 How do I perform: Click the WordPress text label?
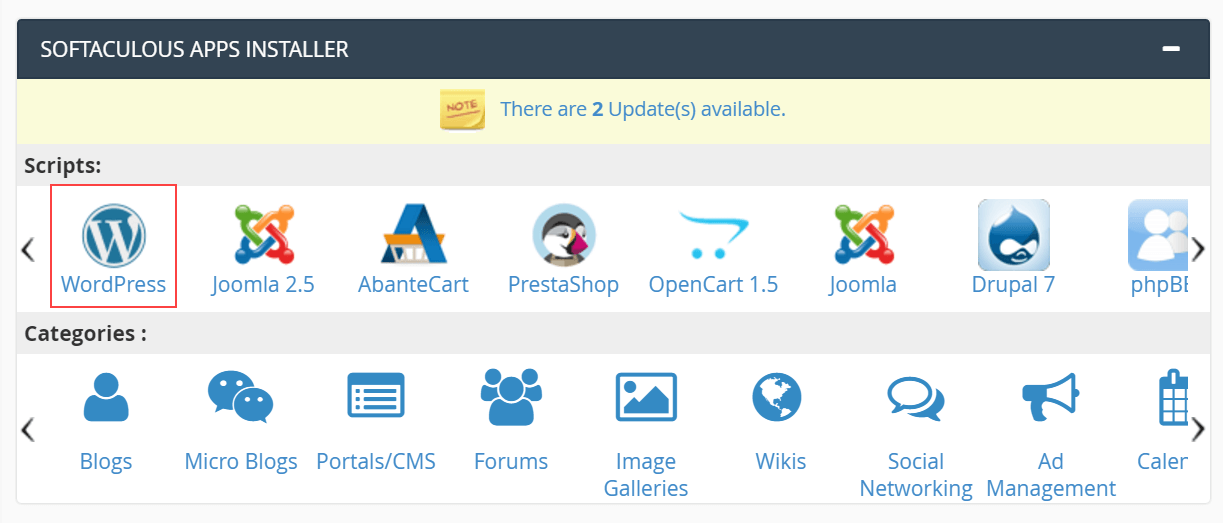point(113,285)
